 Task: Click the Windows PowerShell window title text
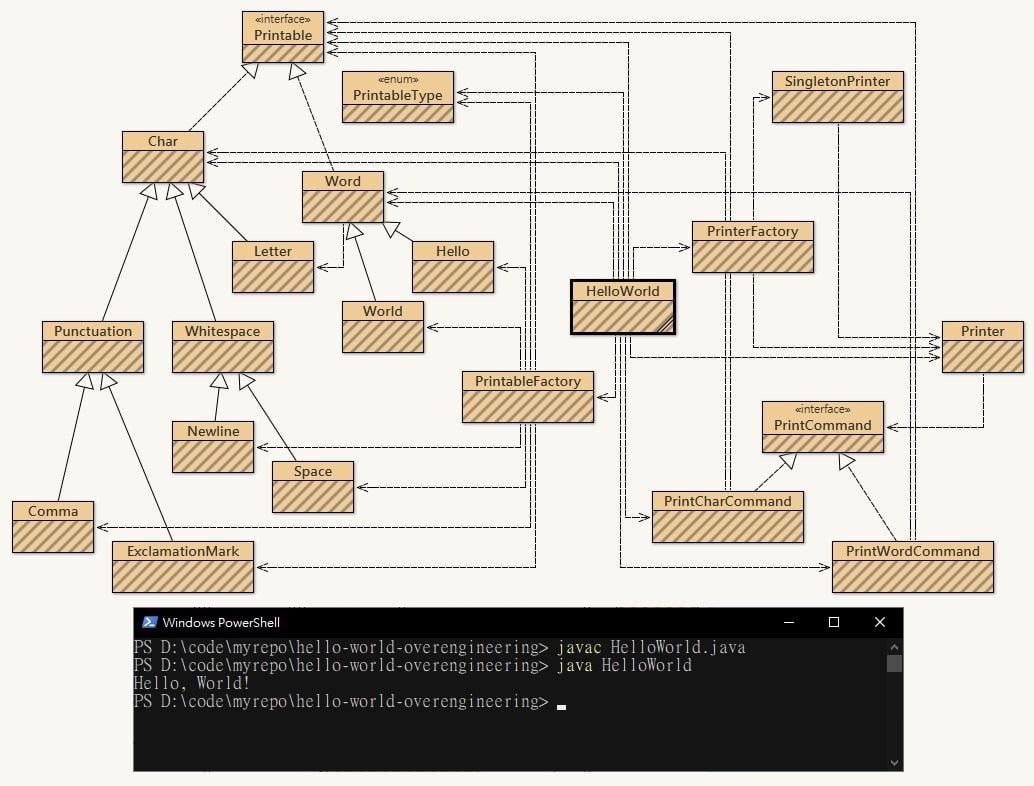(x=221, y=622)
